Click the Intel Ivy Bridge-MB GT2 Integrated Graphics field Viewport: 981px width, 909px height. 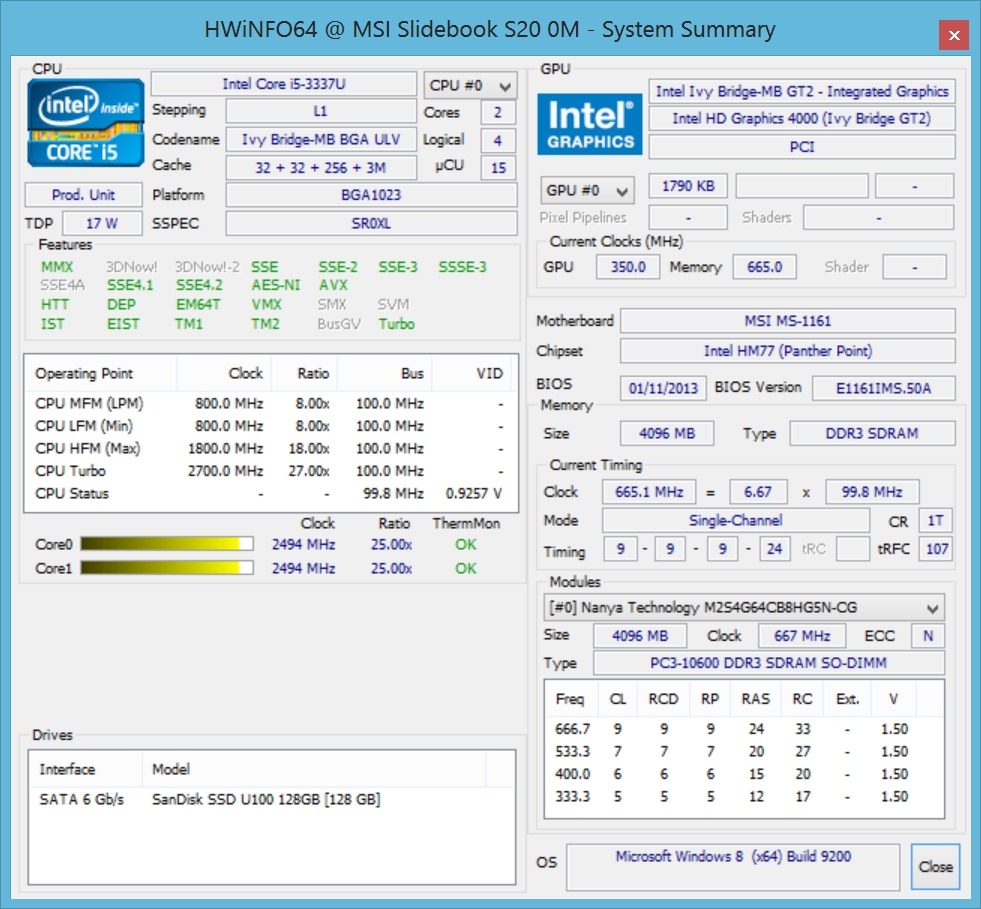coord(802,91)
